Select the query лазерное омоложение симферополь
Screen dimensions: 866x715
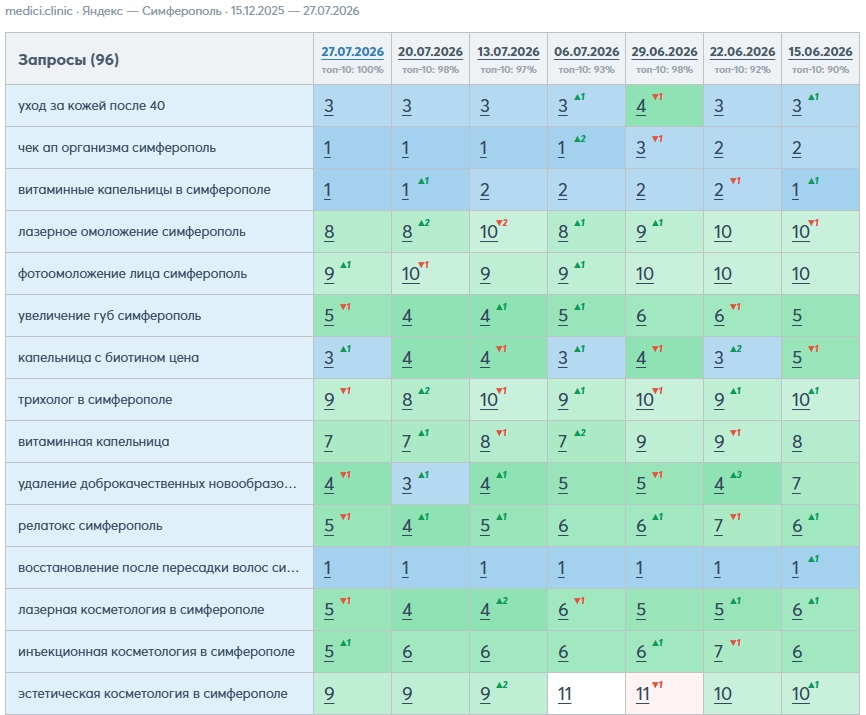coord(132,232)
